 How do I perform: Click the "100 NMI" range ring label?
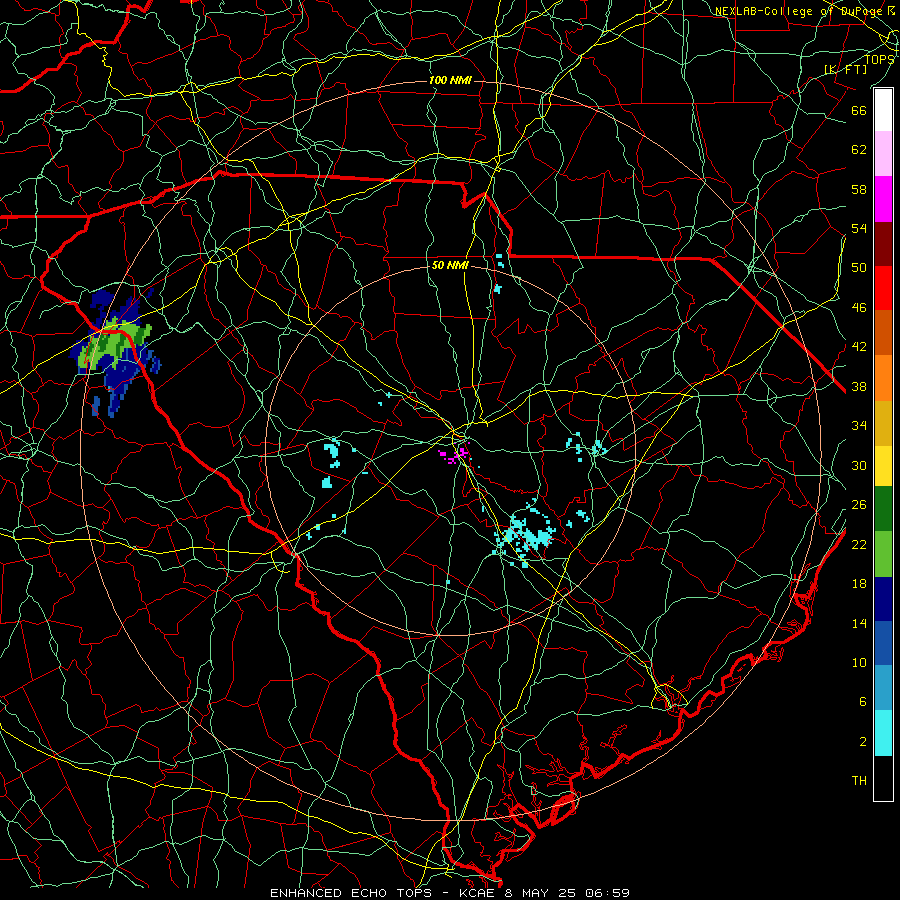(450, 80)
